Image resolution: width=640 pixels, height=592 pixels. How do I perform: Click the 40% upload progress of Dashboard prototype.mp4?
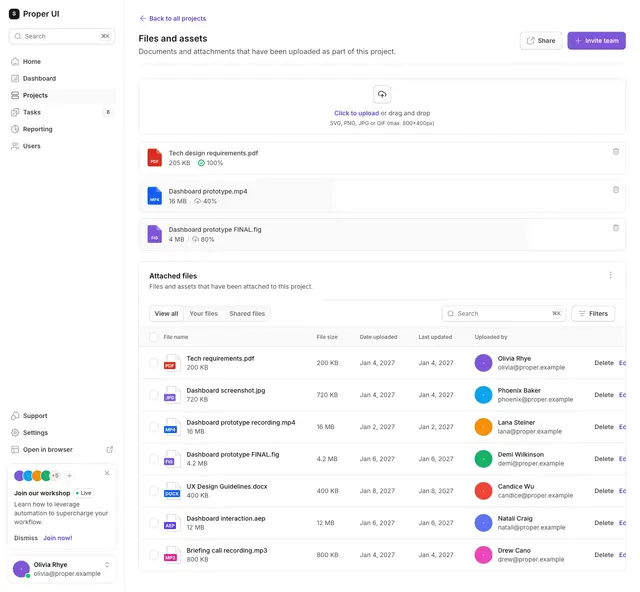point(205,201)
